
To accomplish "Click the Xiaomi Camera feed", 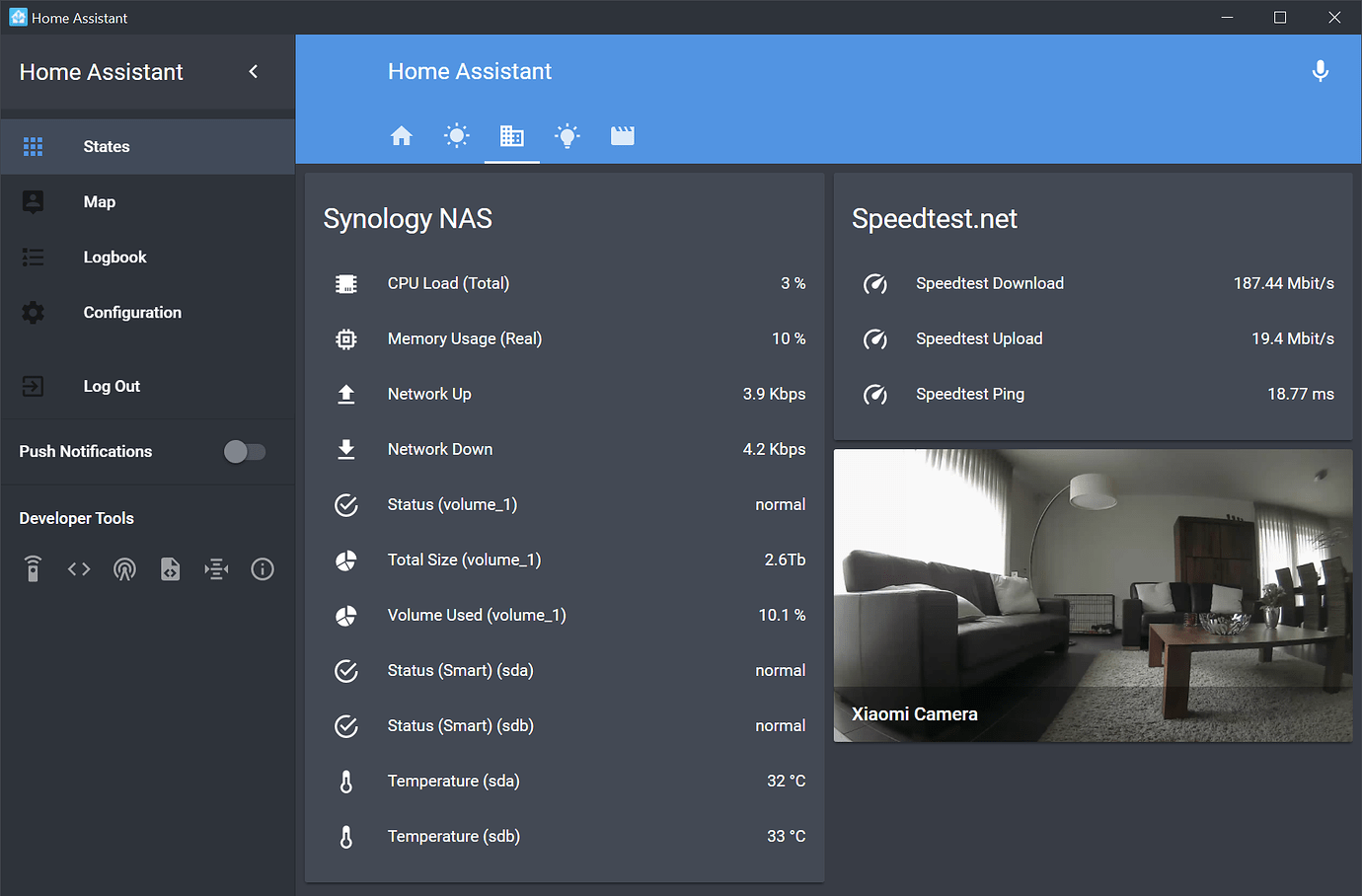I will tap(1093, 592).
